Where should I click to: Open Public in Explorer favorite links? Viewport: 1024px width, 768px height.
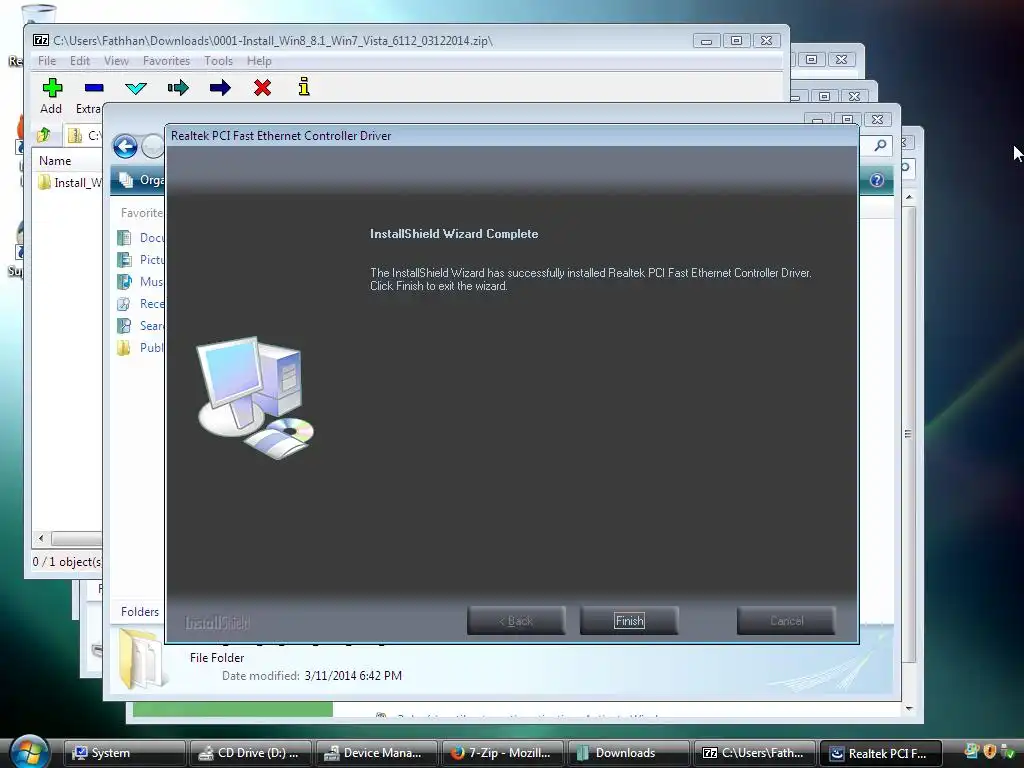click(x=141, y=347)
